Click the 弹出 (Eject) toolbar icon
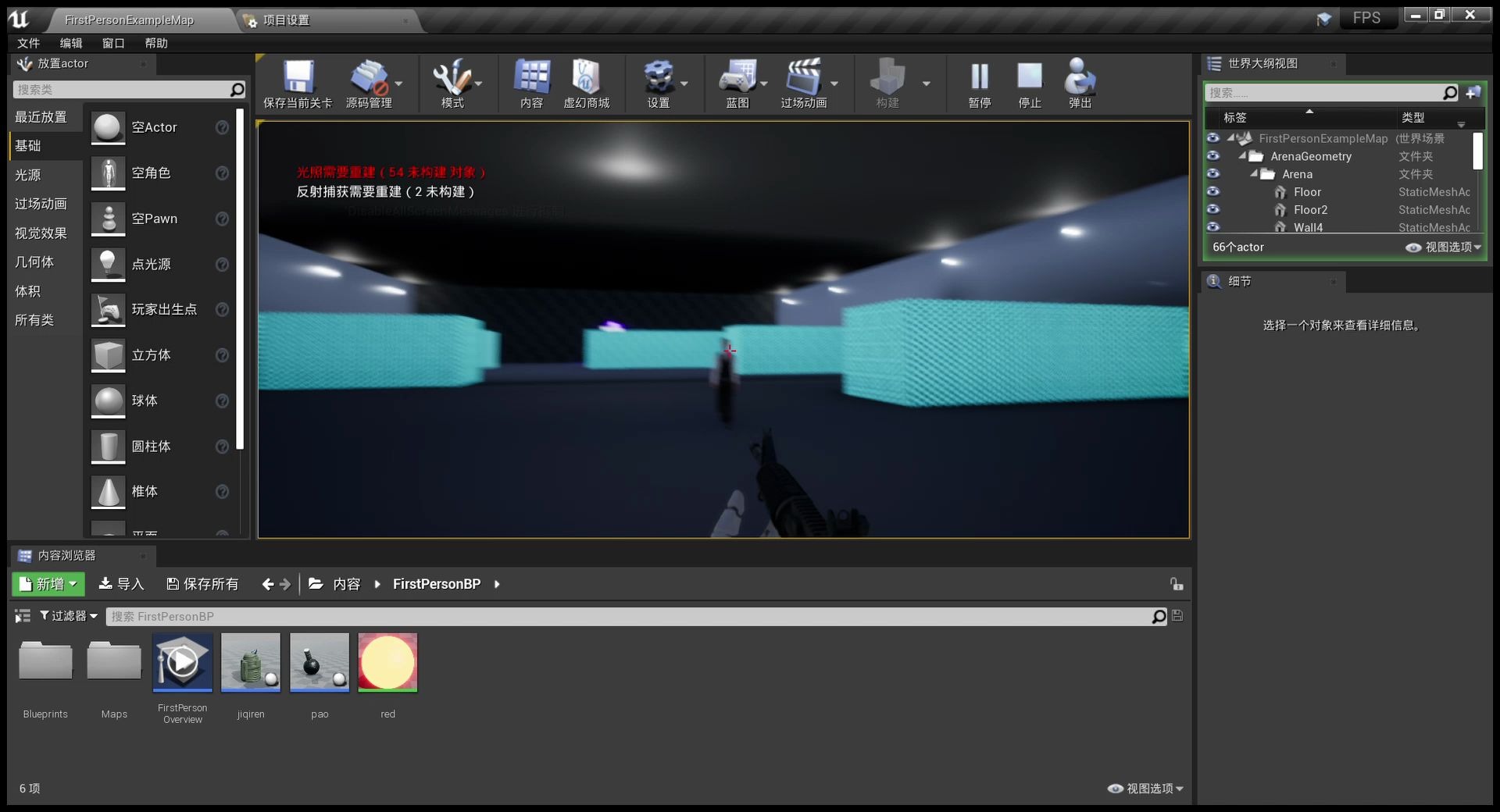 pyautogui.click(x=1079, y=82)
